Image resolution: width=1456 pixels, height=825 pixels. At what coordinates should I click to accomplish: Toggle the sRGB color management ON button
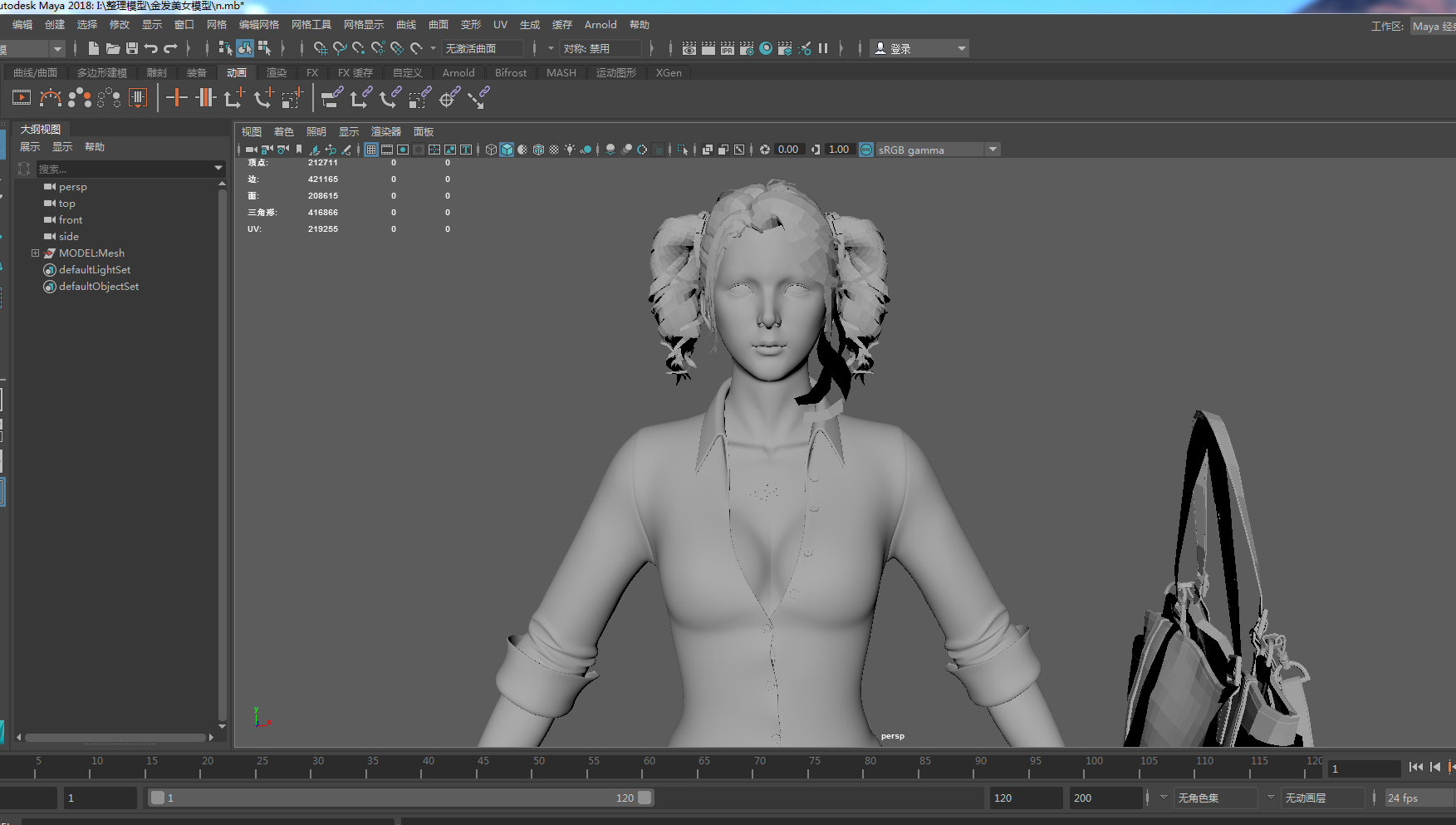(x=866, y=150)
